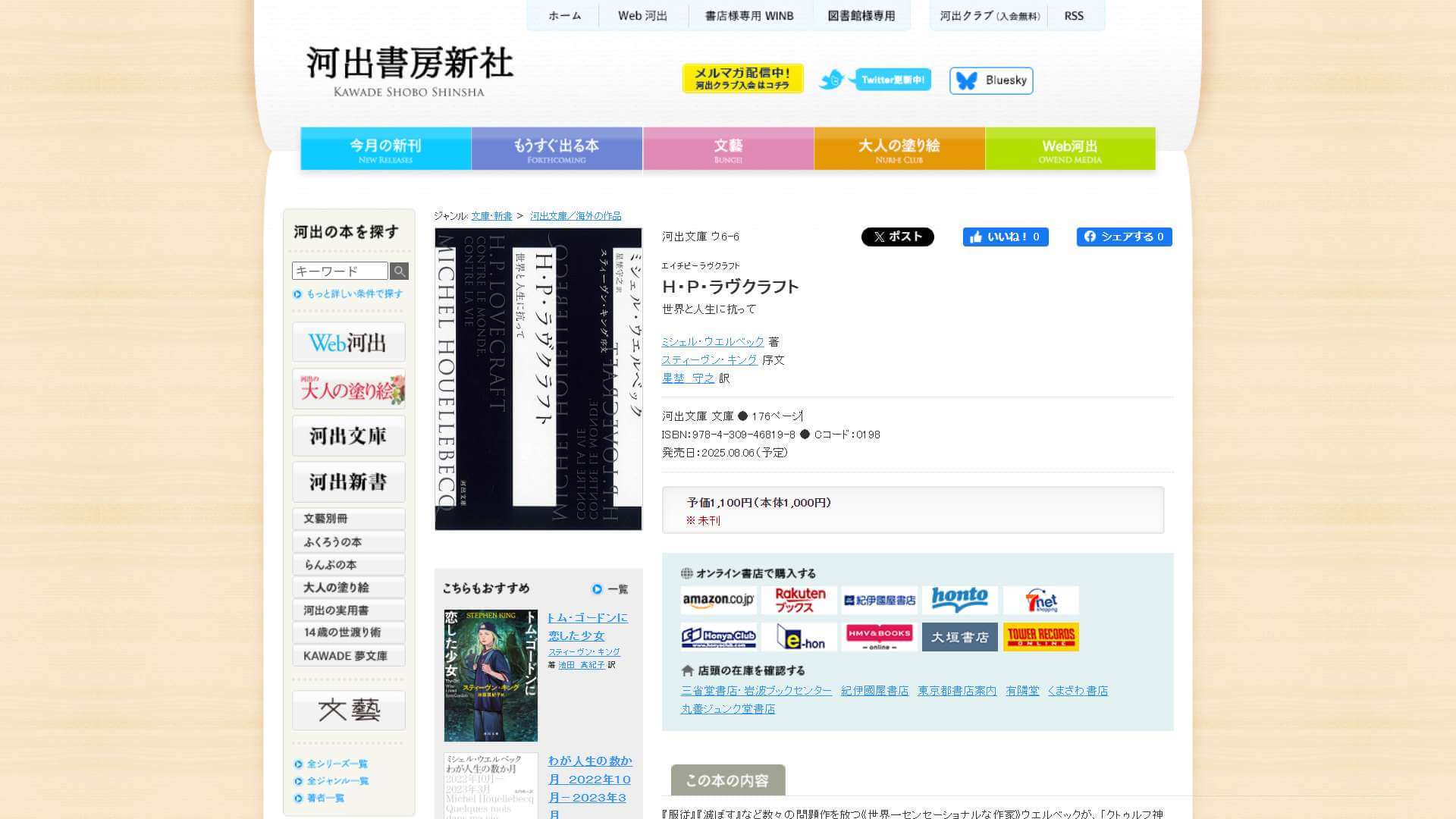The height and width of the screenshot is (819, 1456).
Task: Open the Kinokuniya online store logo
Action: pyautogui.click(x=880, y=600)
